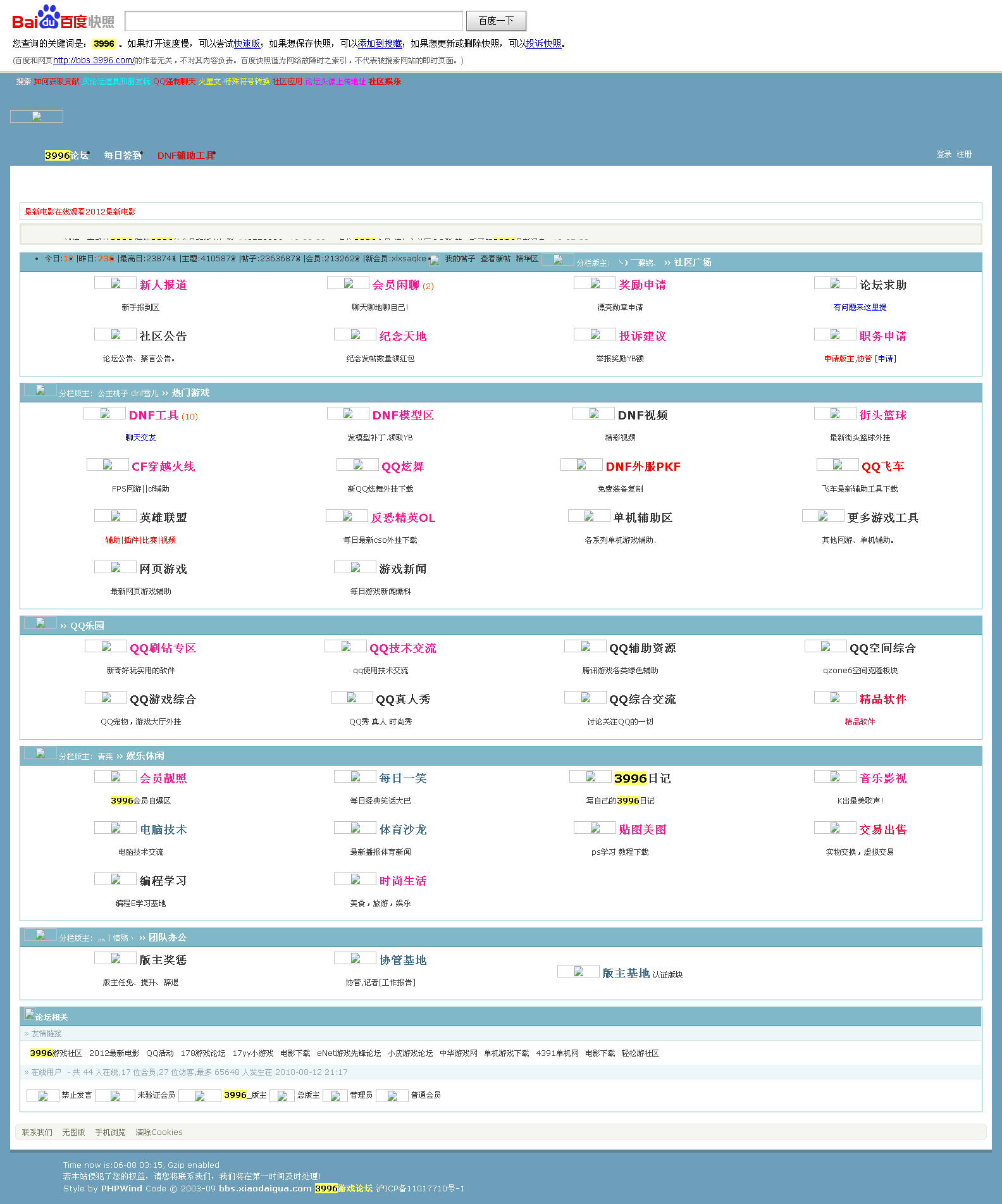
Task: Click the icon left of 英雄联盟
Action: [115, 516]
